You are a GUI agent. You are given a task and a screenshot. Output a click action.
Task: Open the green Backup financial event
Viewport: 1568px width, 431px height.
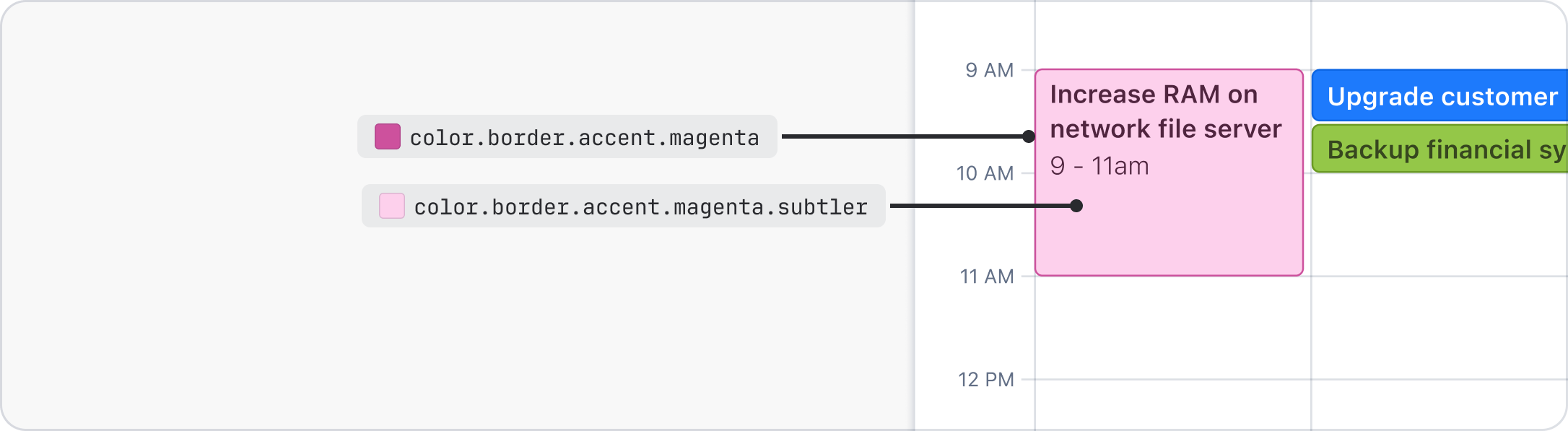coord(1440,149)
